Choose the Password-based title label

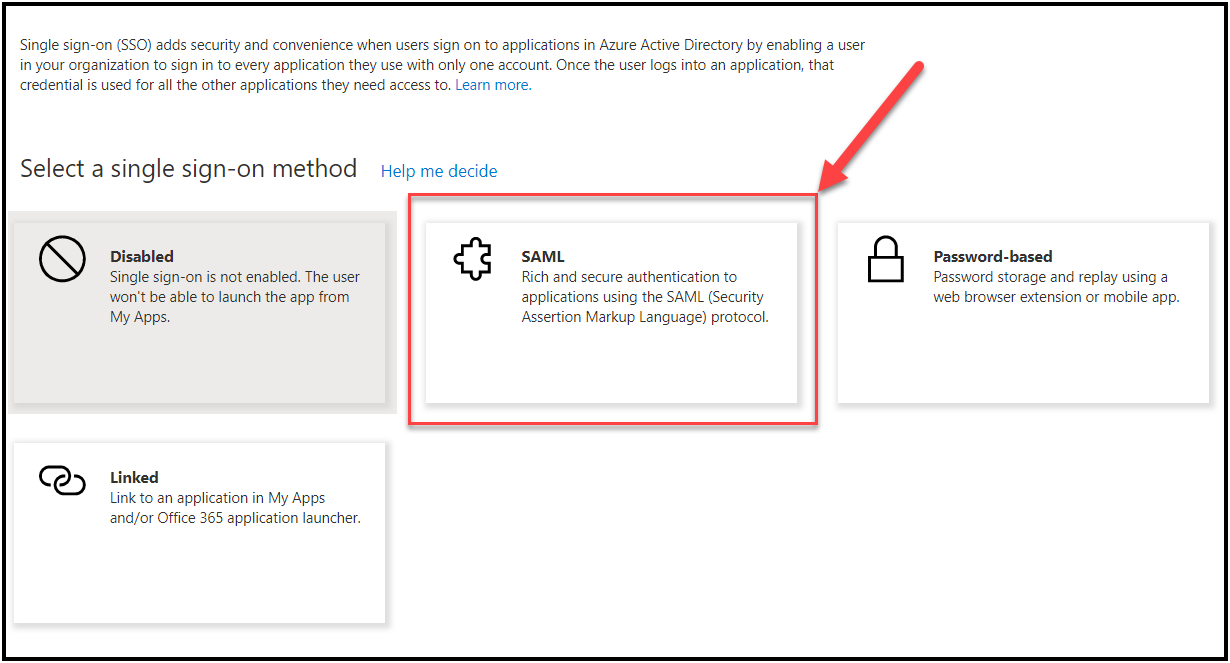tap(992, 256)
